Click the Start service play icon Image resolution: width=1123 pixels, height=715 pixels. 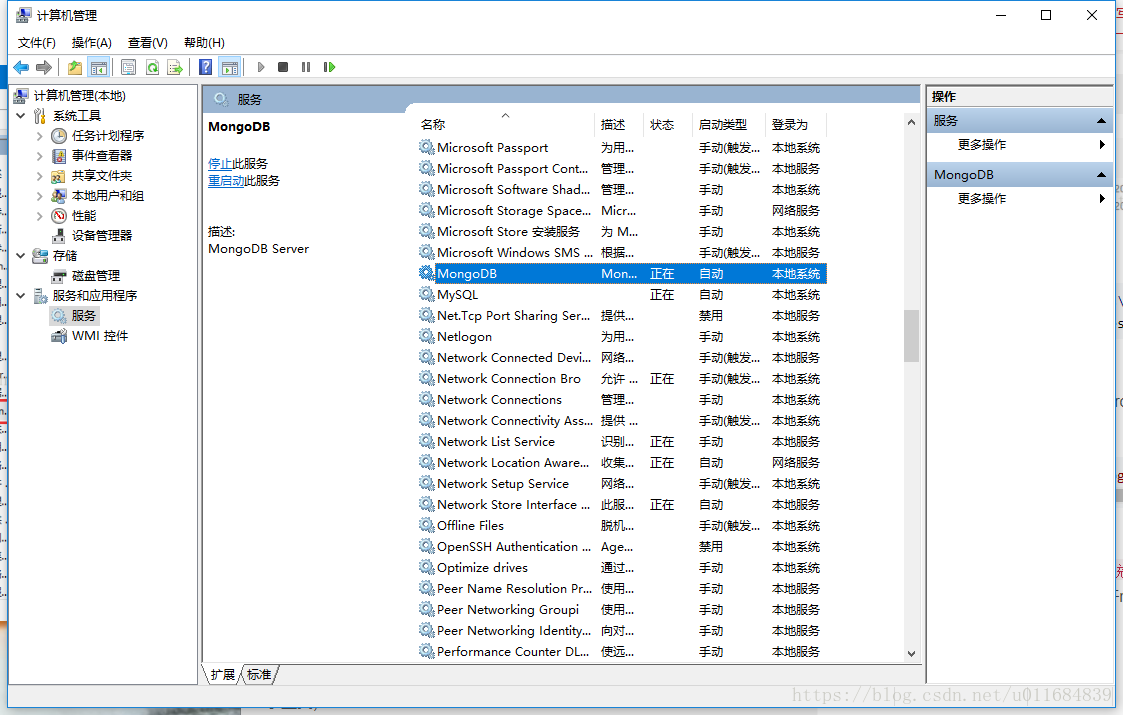261,67
